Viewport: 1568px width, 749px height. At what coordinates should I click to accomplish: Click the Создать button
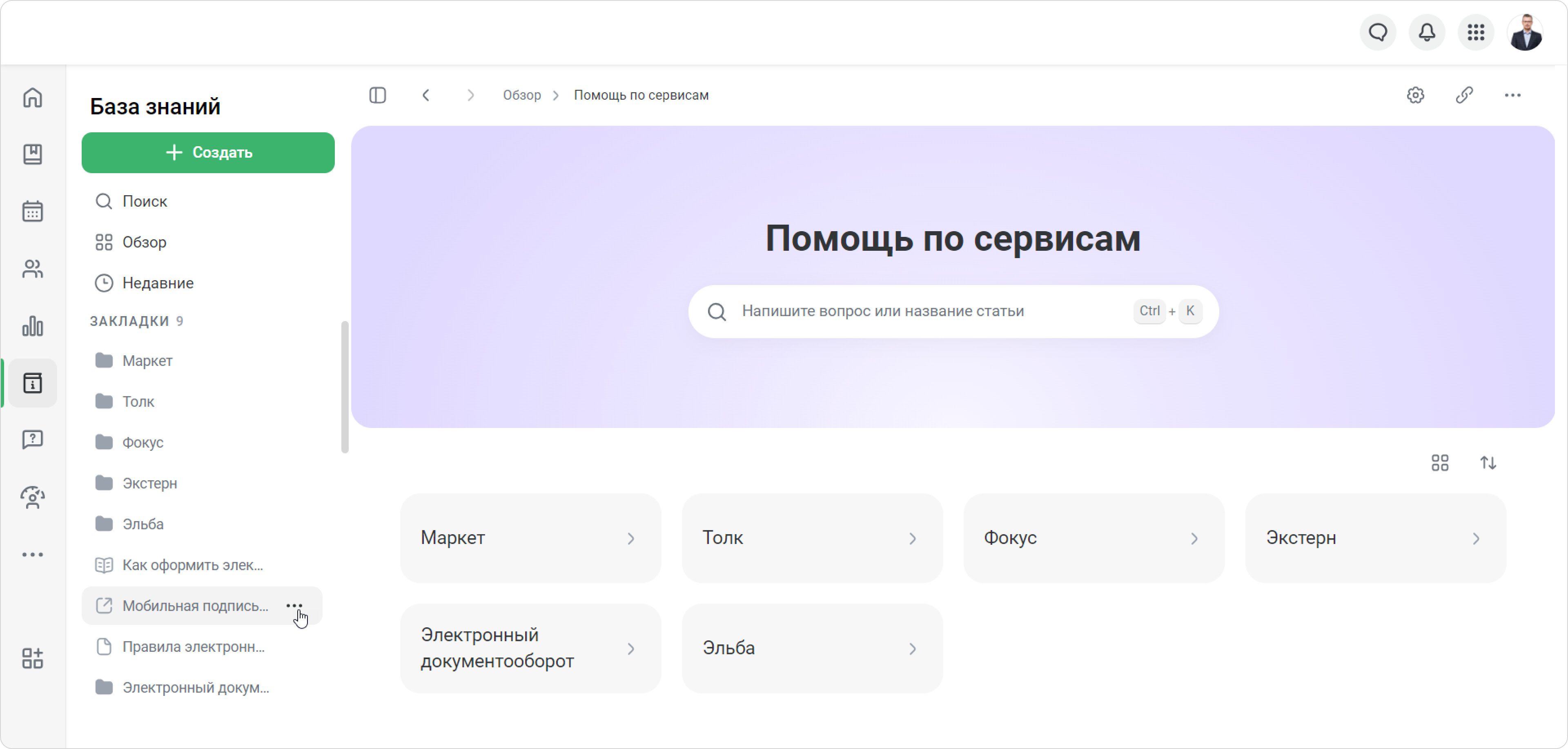(x=208, y=152)
